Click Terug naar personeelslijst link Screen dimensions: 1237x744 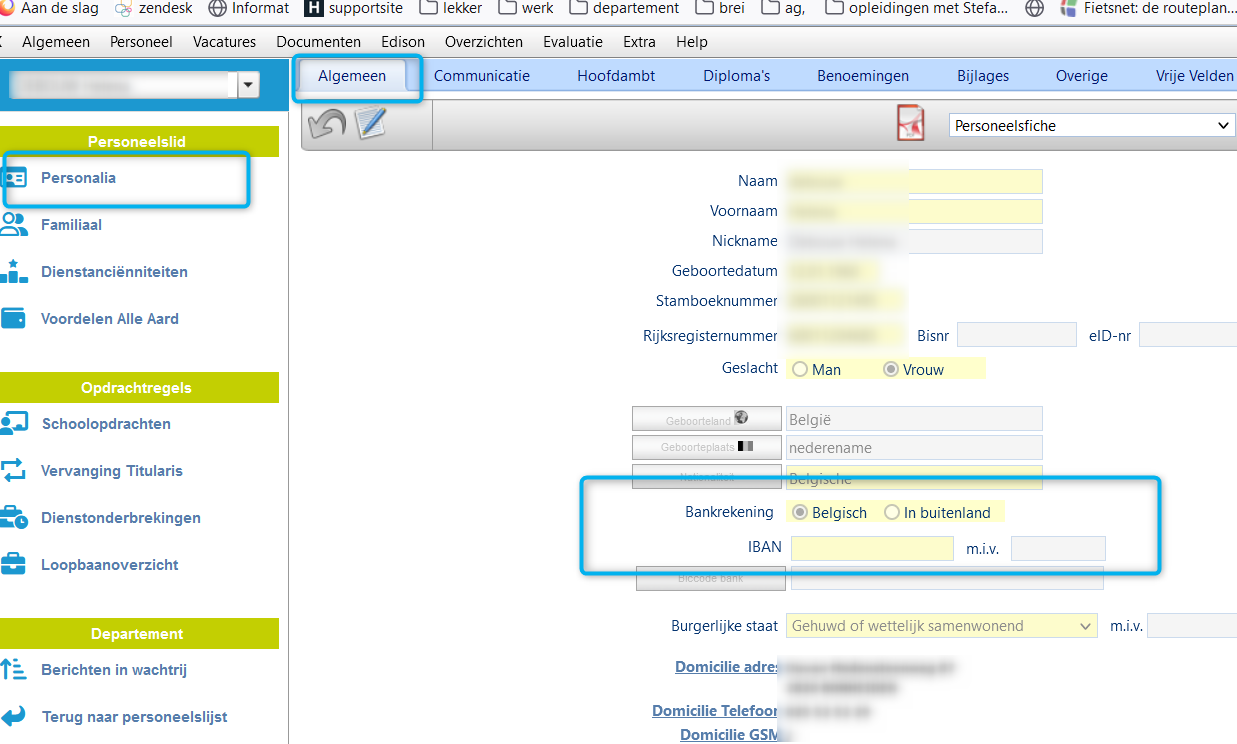coord(134,717)
